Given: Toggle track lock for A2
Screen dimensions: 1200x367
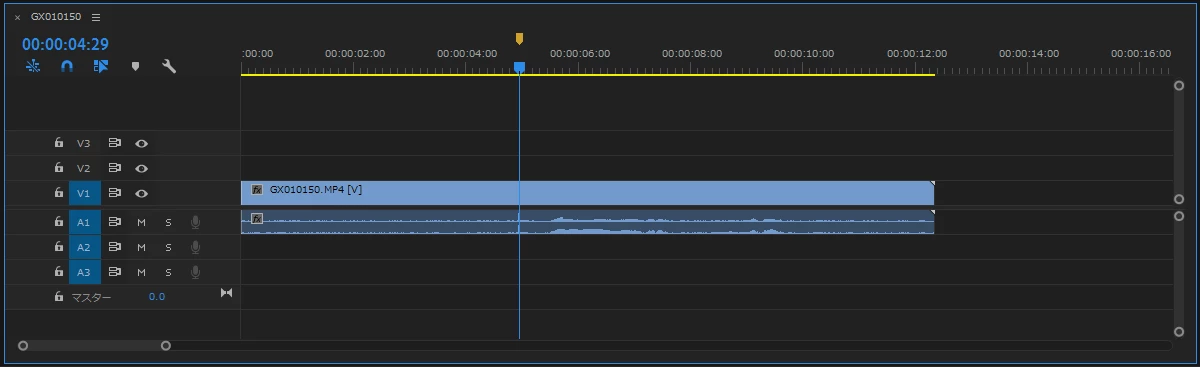Looking at the screenshot, I should tap(58, 246).
